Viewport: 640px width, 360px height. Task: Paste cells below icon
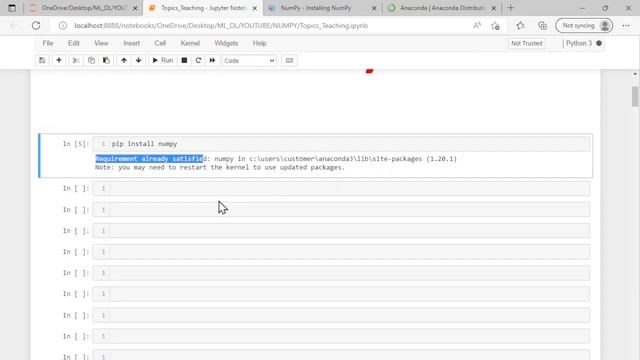coord(106,60)
